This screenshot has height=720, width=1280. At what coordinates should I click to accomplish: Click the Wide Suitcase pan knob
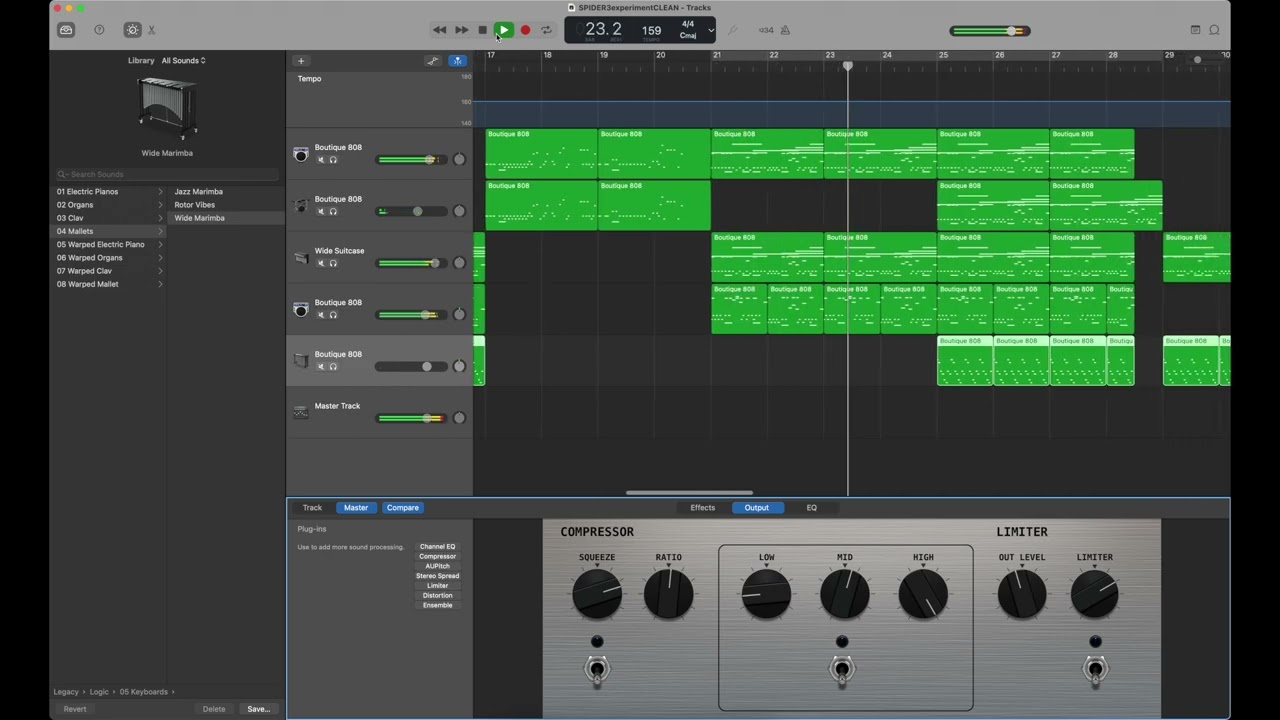(459, 263)
